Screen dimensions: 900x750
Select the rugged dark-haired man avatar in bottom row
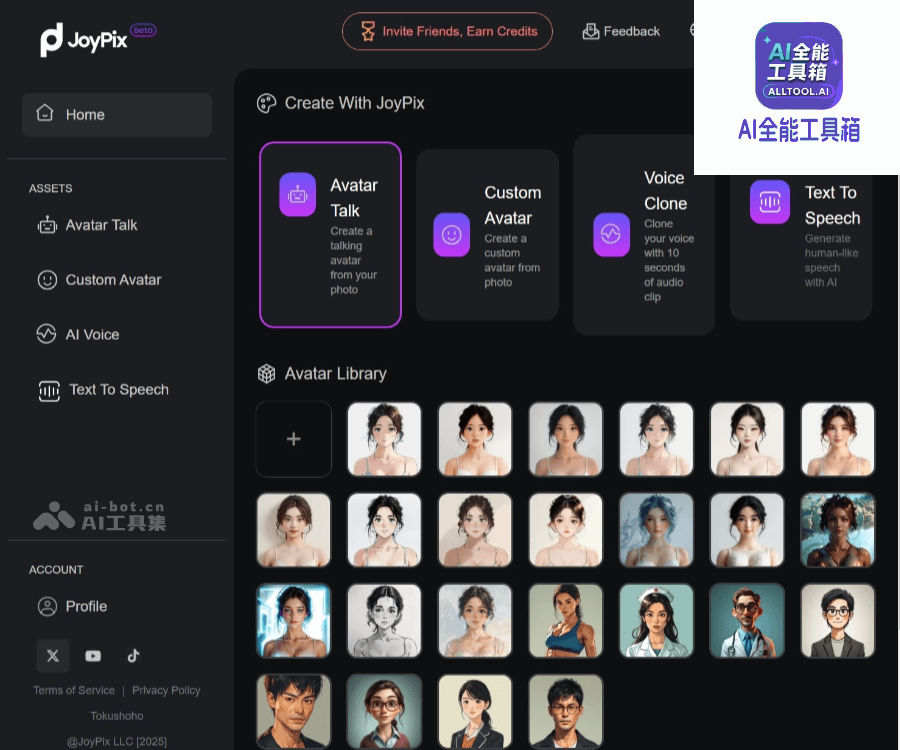[x=294, y=711]
